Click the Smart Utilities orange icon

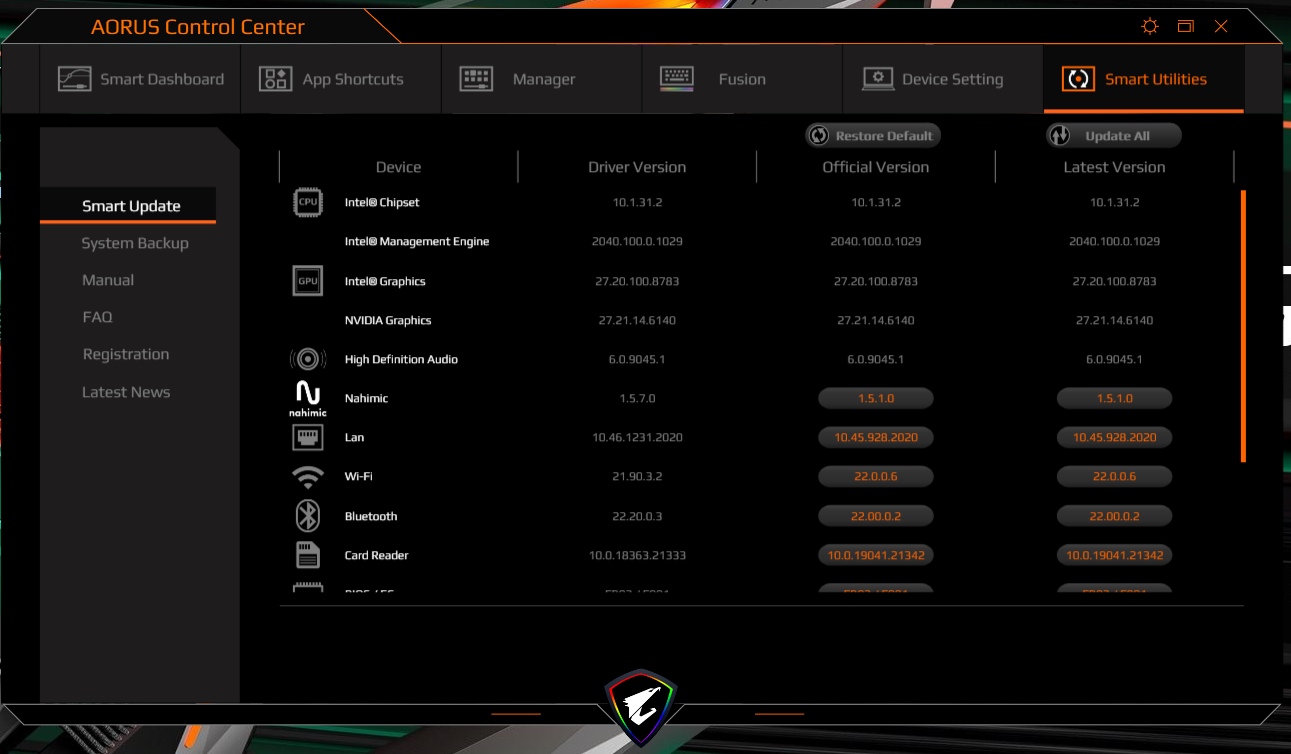1078,79
